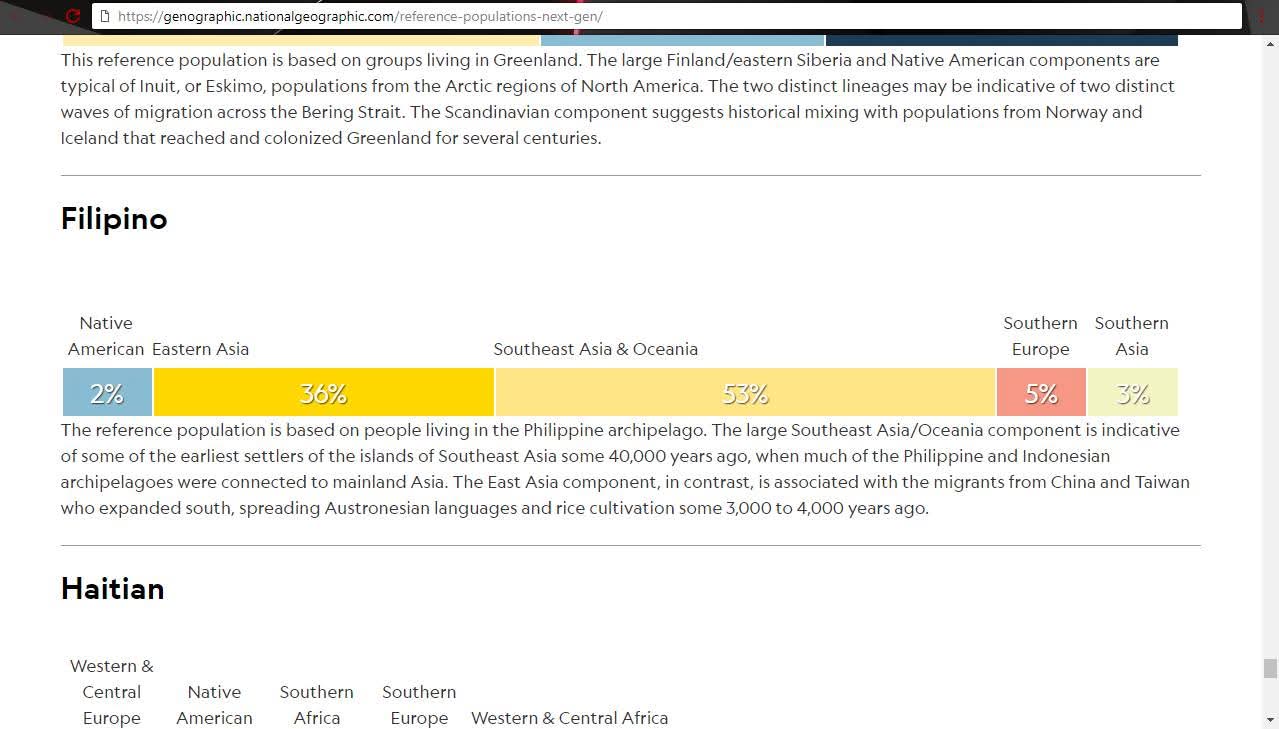1279x729 pixels.
Task: Click the page info icon in address bar
Action: point(103,16)
